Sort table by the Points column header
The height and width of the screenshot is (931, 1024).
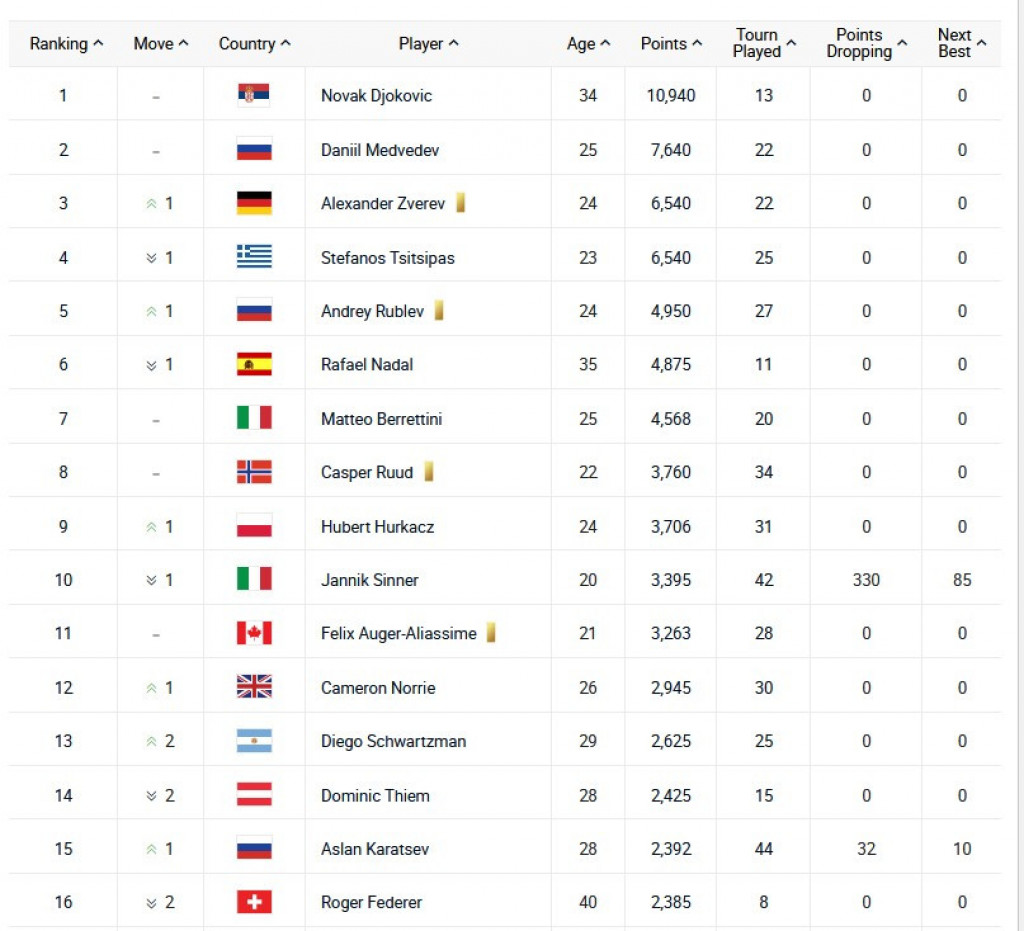click(x=671, y=44)
